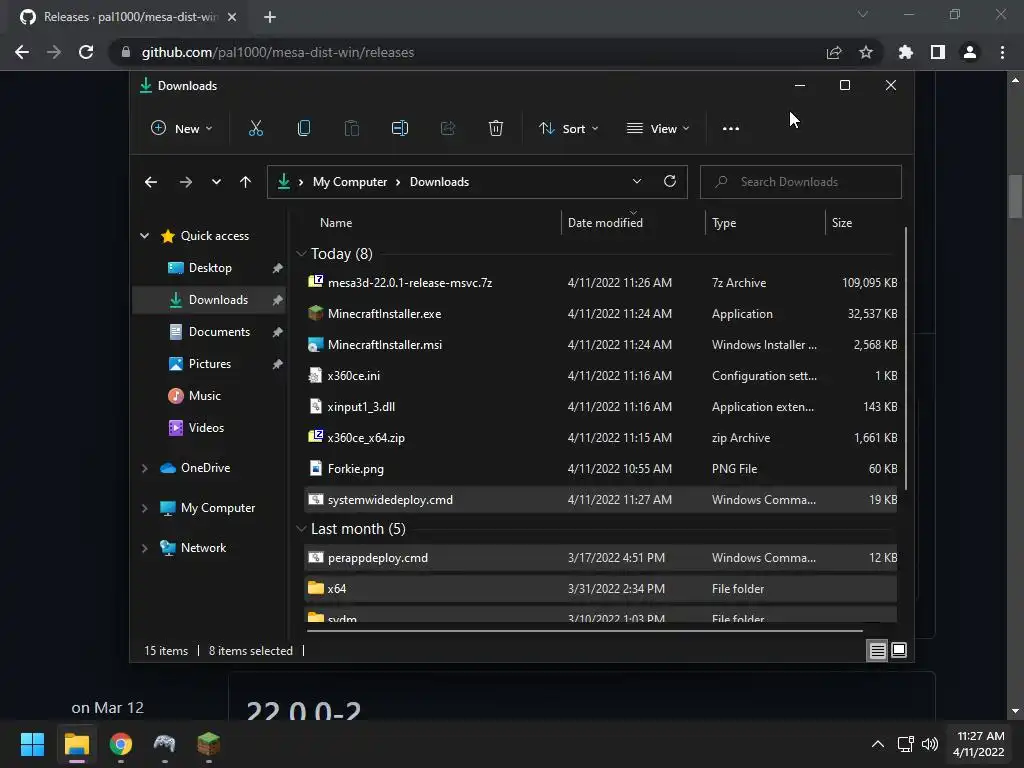The width and height of the screenshot is (1024, 768).
Task: Collapse the Quick access tree
Action: coord(144,236)
